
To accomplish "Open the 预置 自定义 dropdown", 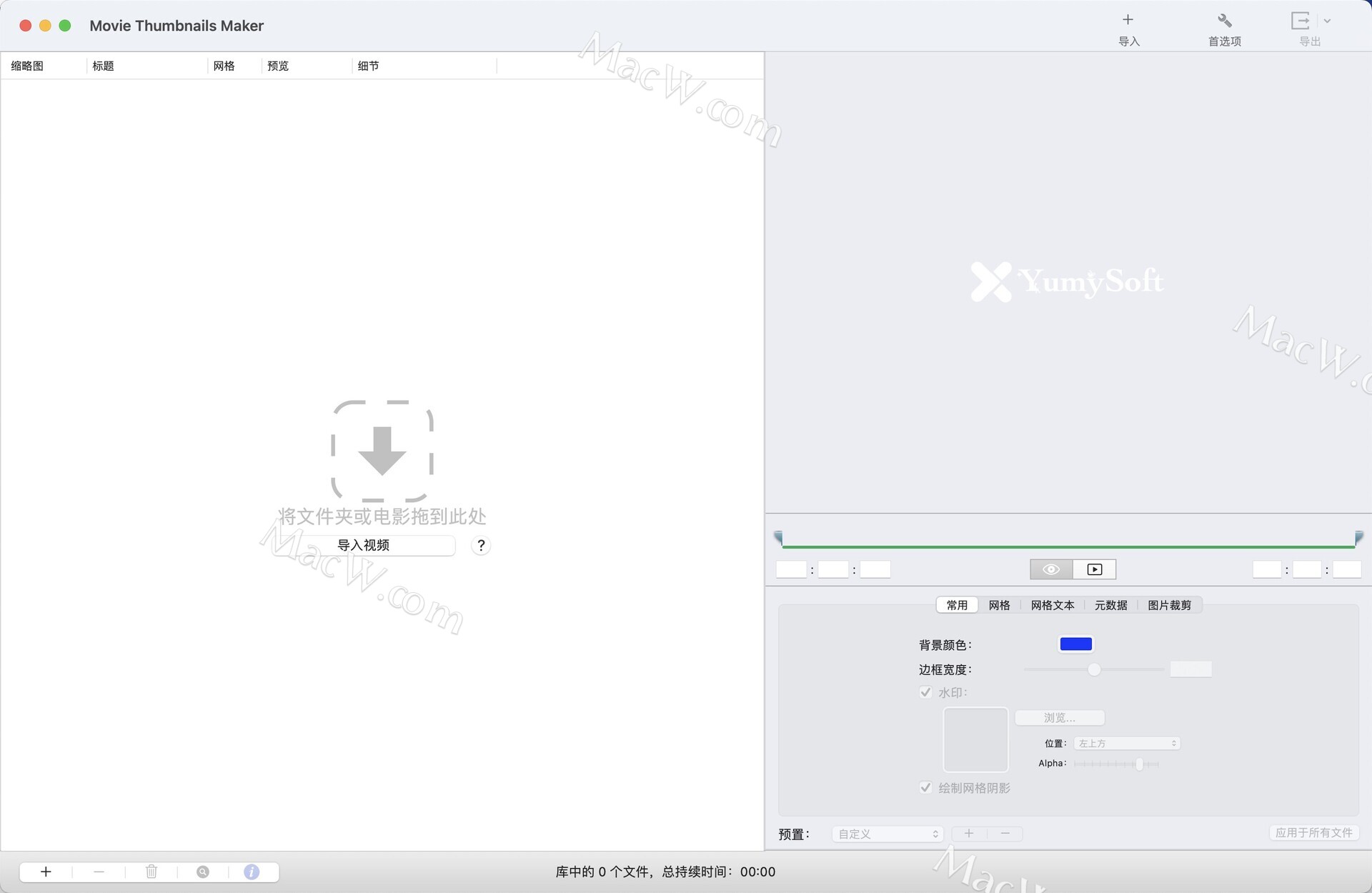I will click(x=888, y=834).
